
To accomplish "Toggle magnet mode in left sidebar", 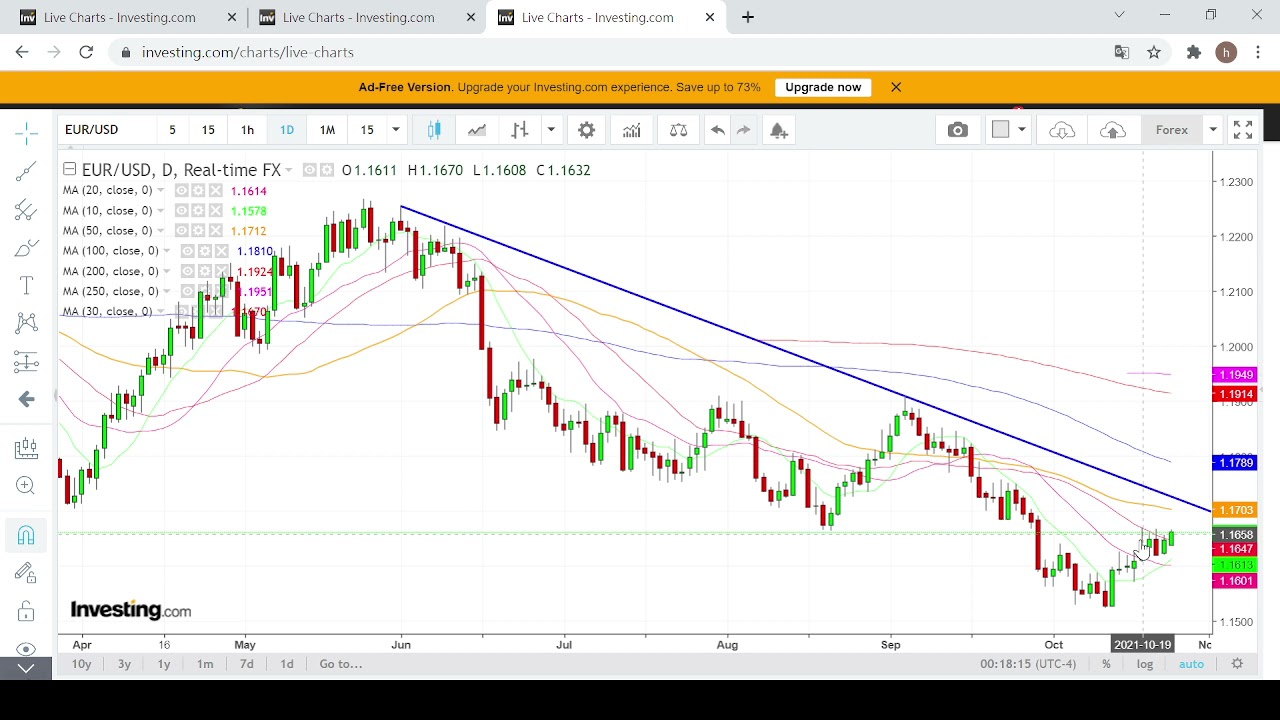I will click(26, 535).
